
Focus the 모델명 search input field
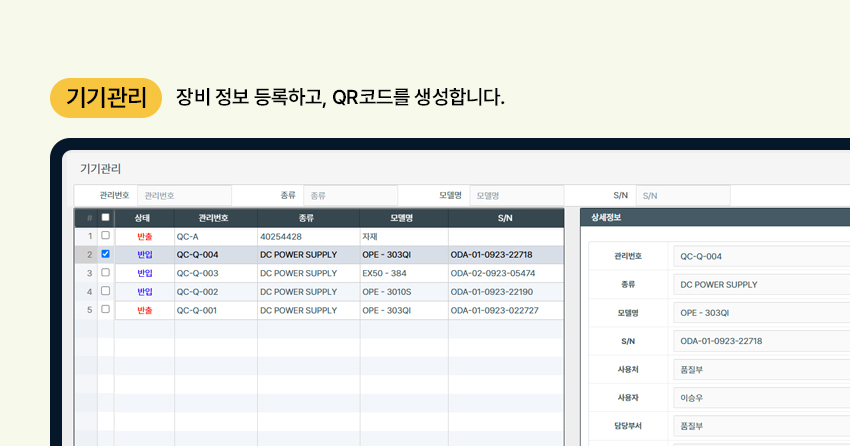click(517, 196)
